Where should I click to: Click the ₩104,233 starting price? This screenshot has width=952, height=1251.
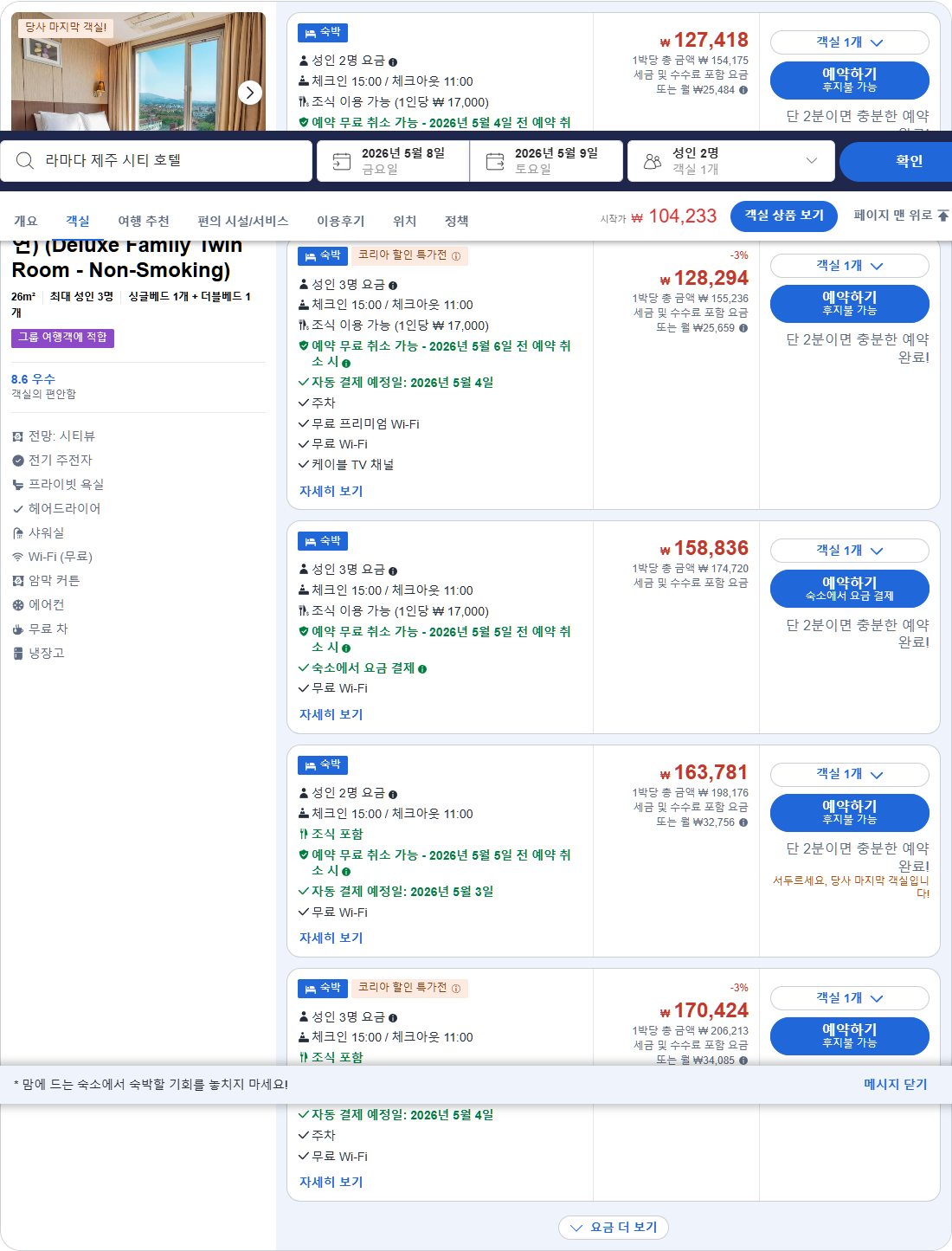coord(674,216)
